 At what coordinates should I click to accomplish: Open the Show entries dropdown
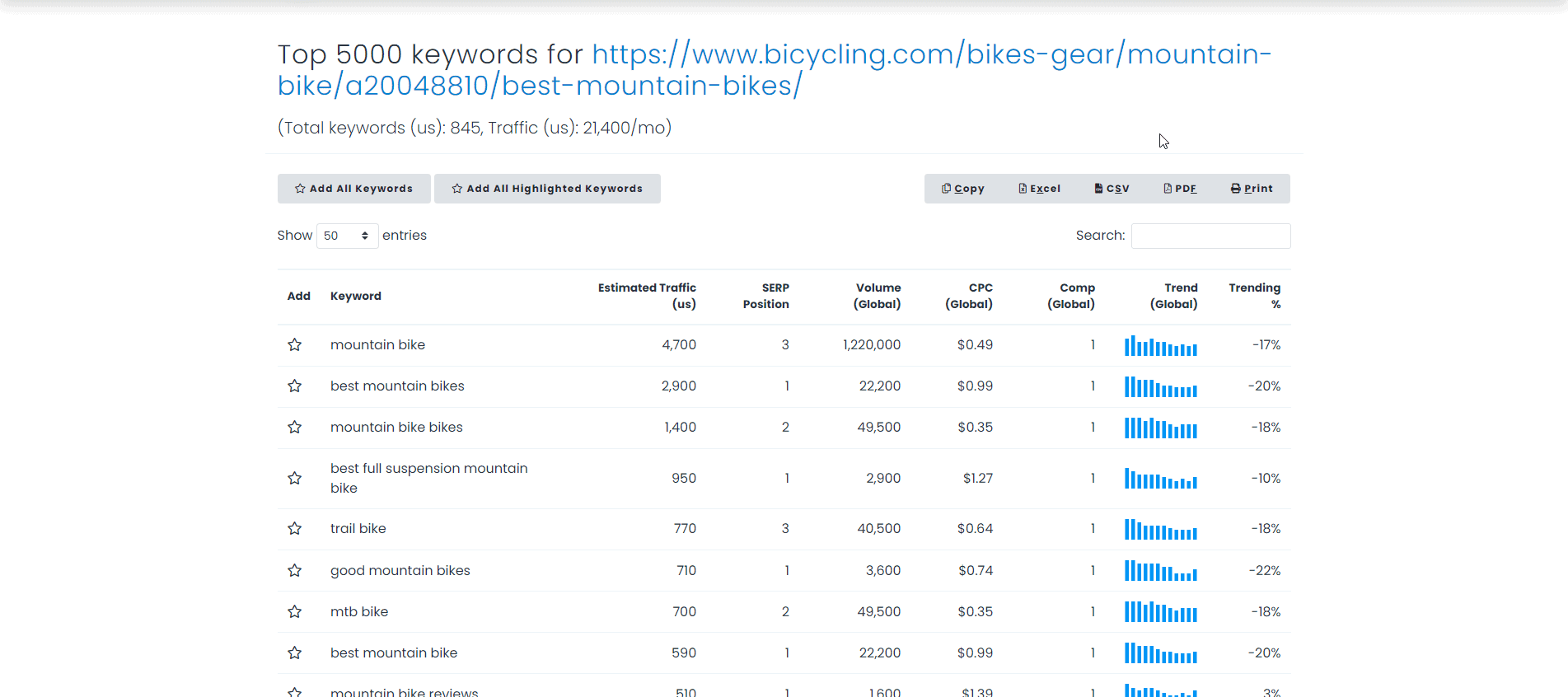coord(347,236)
